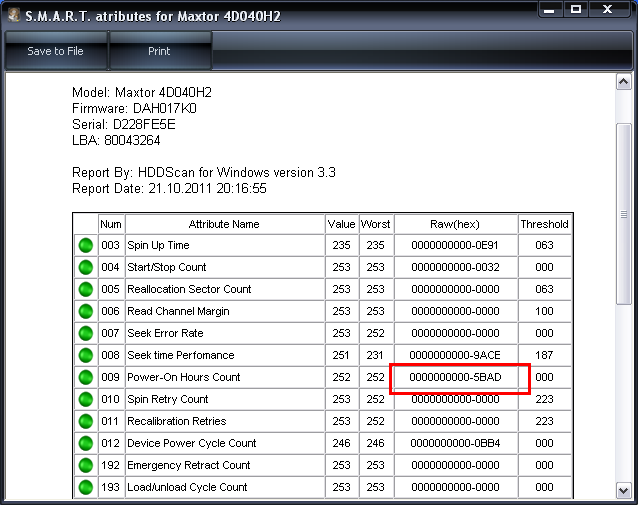638x505 pixels.
Task: Select green status icon for Start/Stop Count
Action: [x=86, y=267]
